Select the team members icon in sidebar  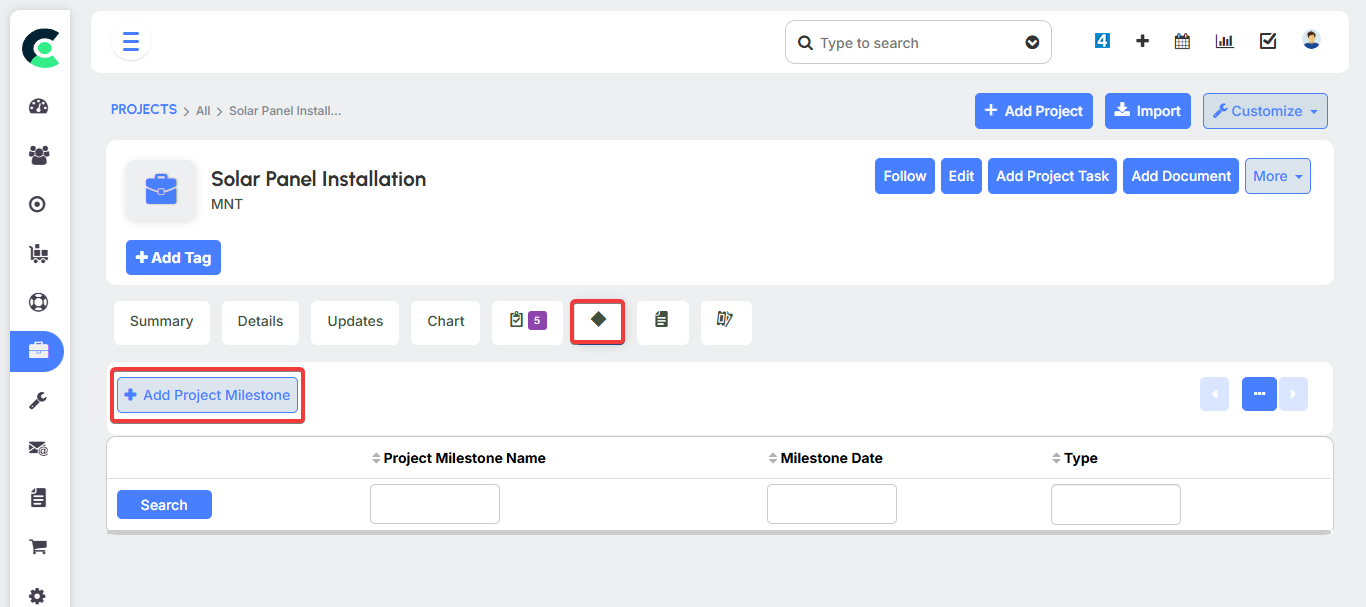(x=37, y=155)
